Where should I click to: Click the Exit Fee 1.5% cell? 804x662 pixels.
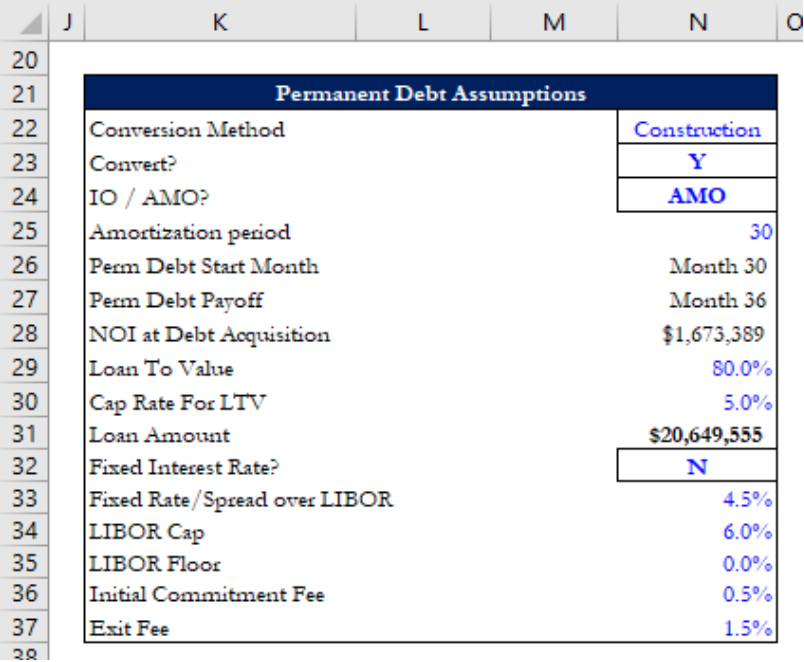pos(697,628)
